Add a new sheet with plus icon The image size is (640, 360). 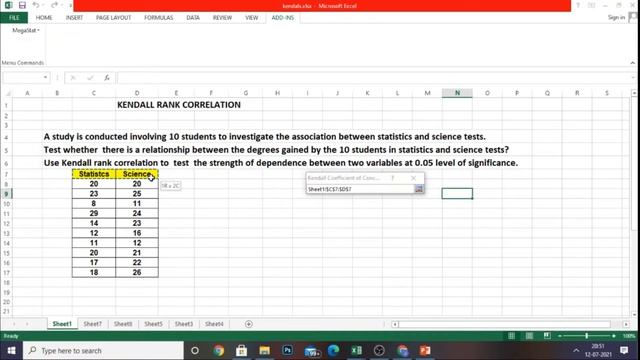(x=249, y=324)
